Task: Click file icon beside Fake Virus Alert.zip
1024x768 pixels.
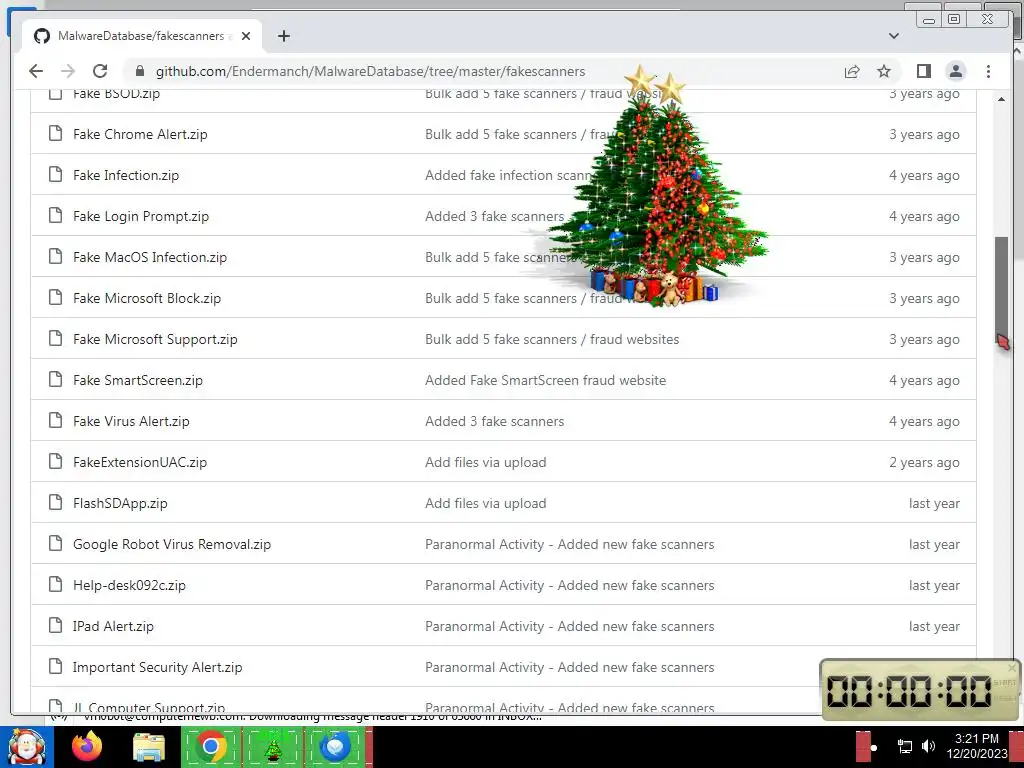Action: [56, 421]
